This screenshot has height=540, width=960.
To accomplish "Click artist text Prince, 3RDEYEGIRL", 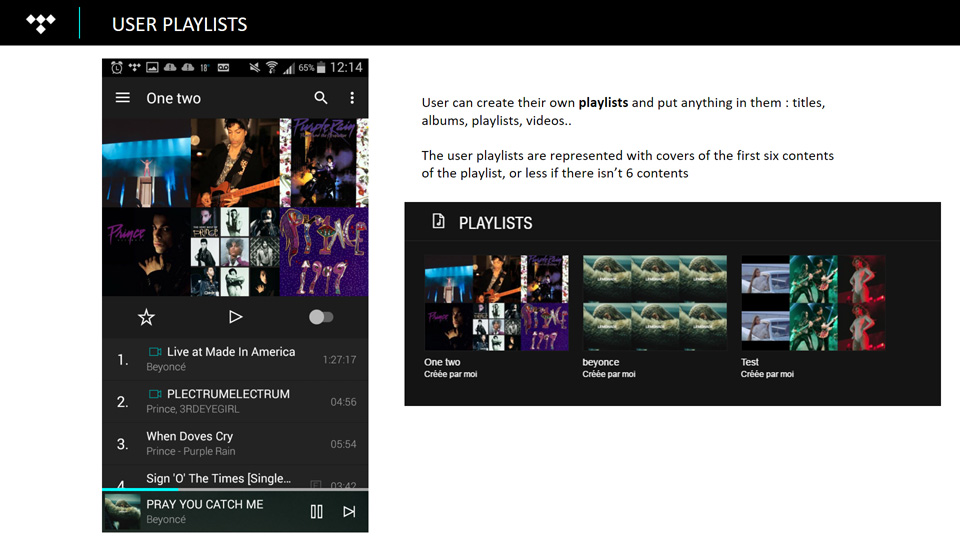I will 192,409.
